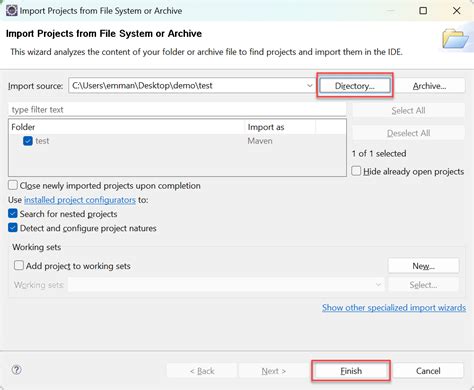This screenshot has height=390, width=474.
Task: Click the type filter text field
Action: pyautogui.click(x=177, y=110)
